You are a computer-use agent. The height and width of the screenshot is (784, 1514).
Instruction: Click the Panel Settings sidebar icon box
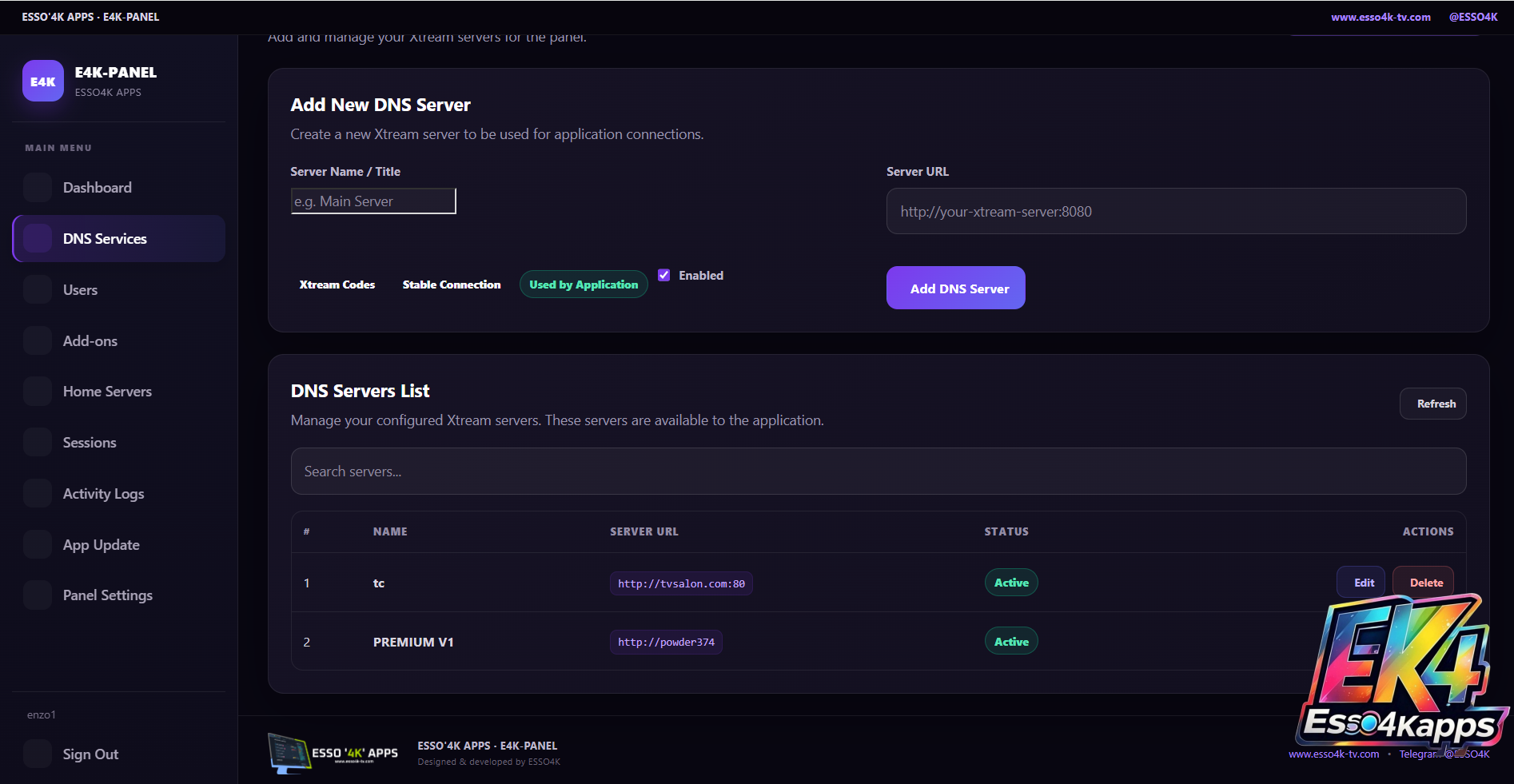(38, 595)
